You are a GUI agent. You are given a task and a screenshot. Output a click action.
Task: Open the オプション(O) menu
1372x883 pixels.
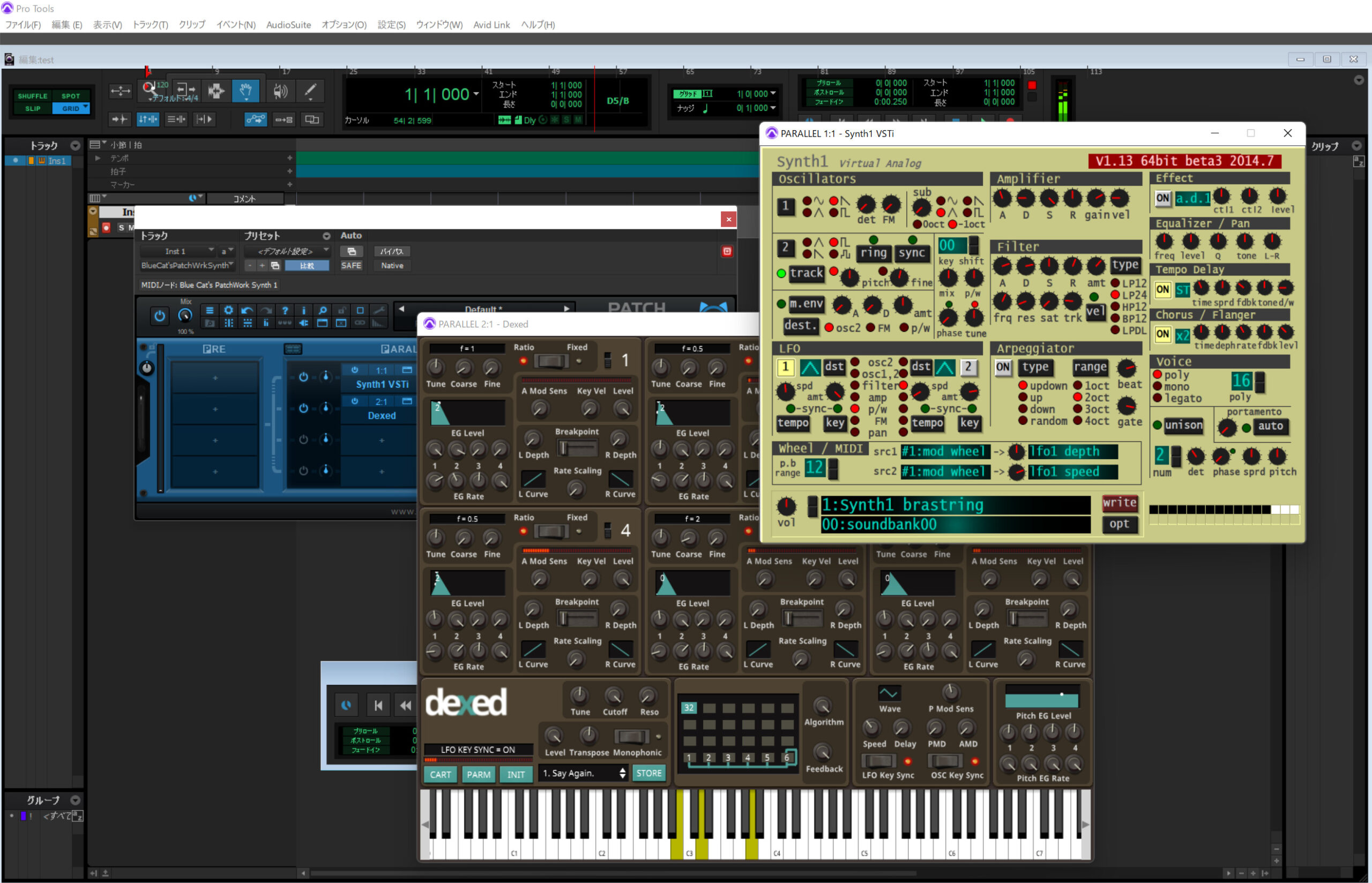click(344, 25)
